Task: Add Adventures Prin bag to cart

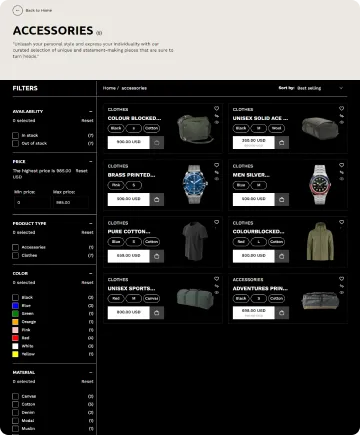Action: 282,313
